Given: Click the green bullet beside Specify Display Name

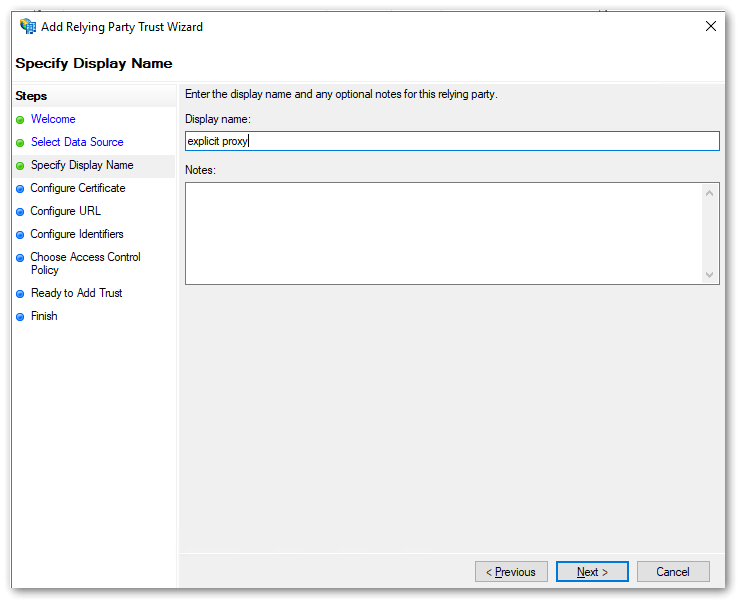Looking at the screenshot, I should [20, 166].
